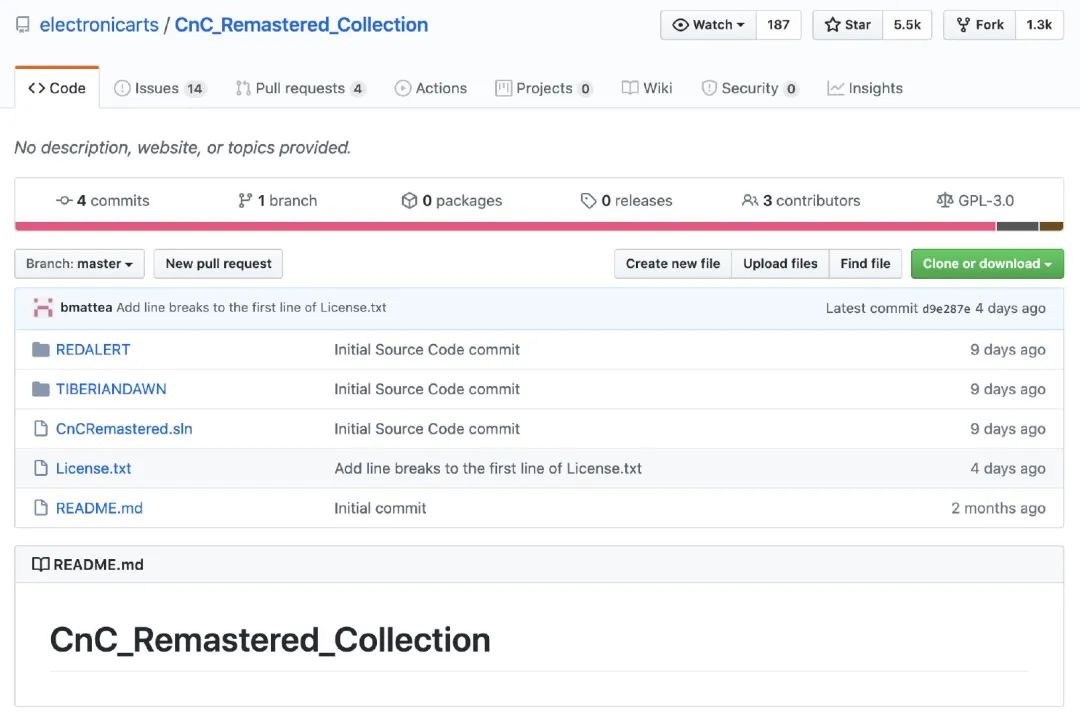The height and width of the screenshot is (724, 1080).
Task: Click Upload files button
Action: click(x=780, y=264)
